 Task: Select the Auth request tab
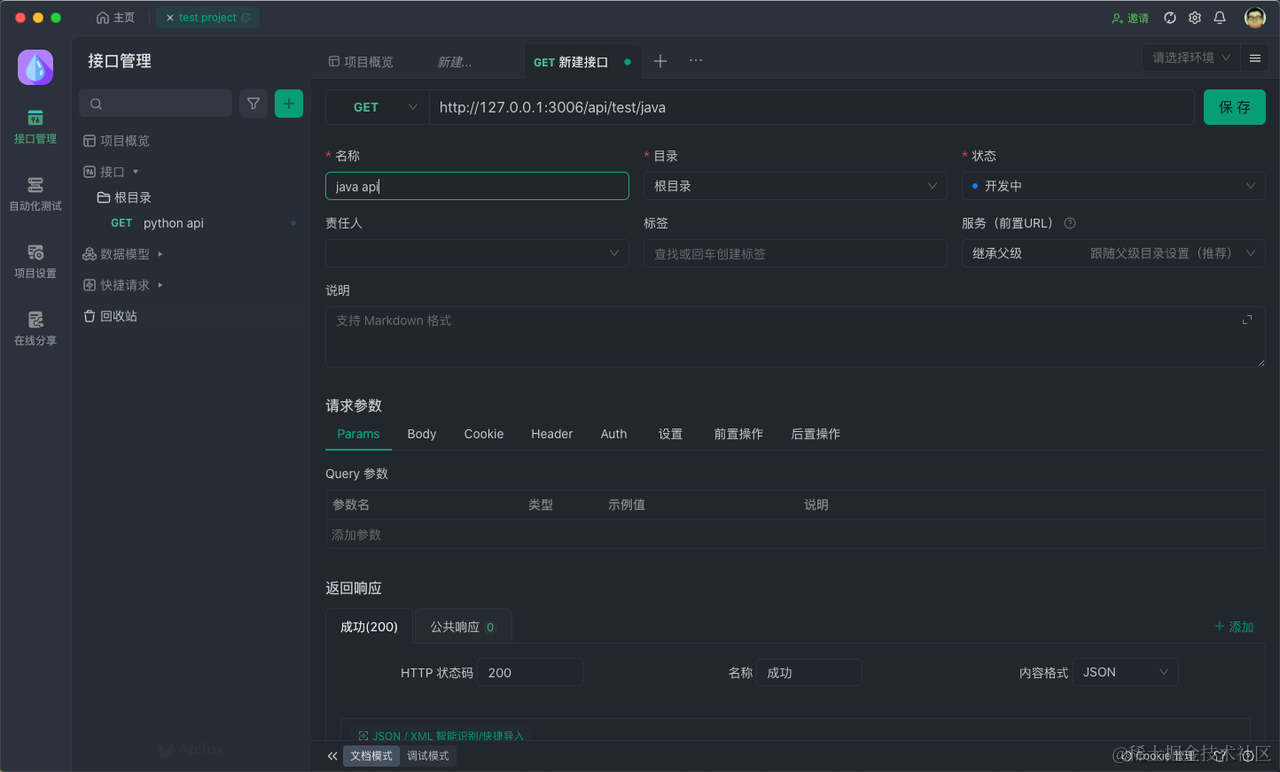point(614,434)
